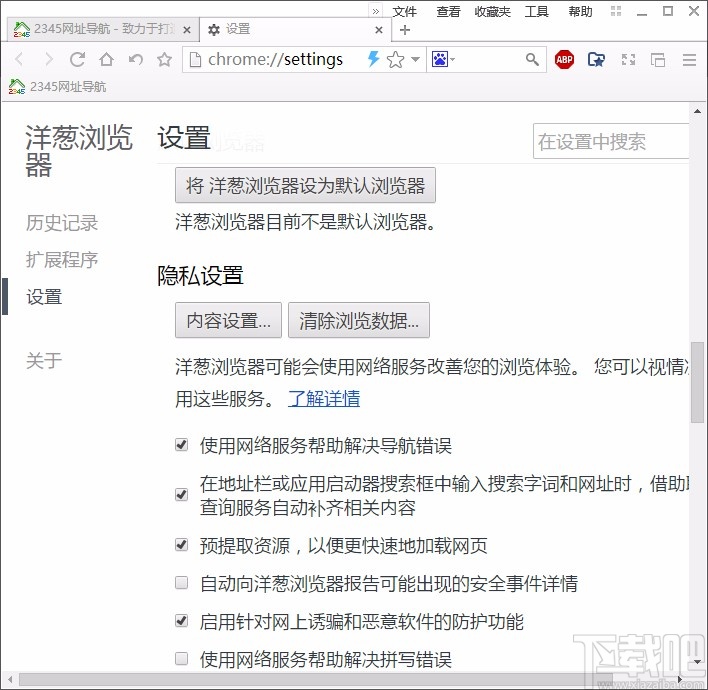Open the hamburger main menu
Screen dimensions: 708x690
[689, 59]
